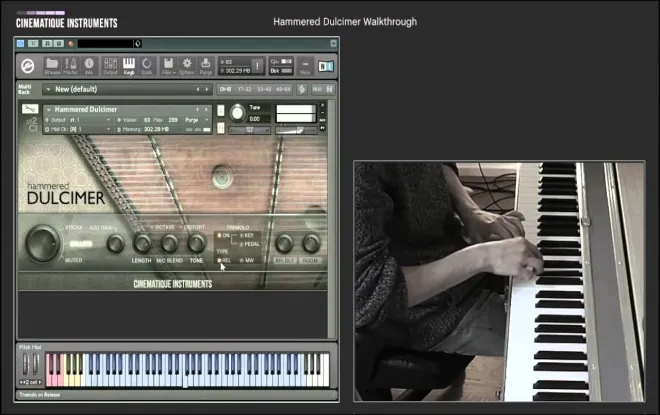660x415 pixels.
Task: Open the Files floppy-disk menu
Action: point(168,66)
